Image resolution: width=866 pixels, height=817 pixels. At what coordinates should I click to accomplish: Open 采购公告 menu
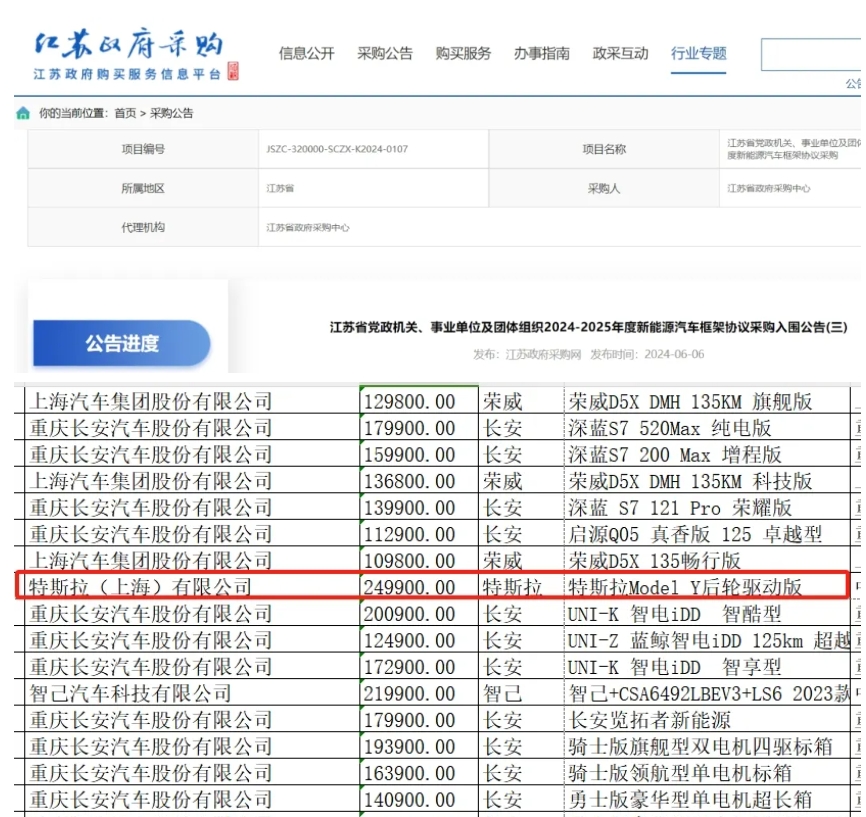click(385, 54)
